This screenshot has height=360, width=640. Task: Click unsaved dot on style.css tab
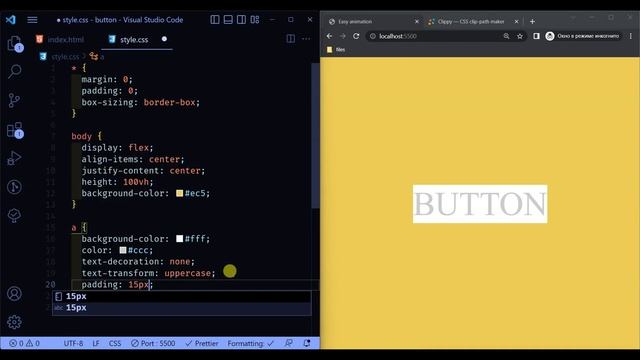[164, 39]
